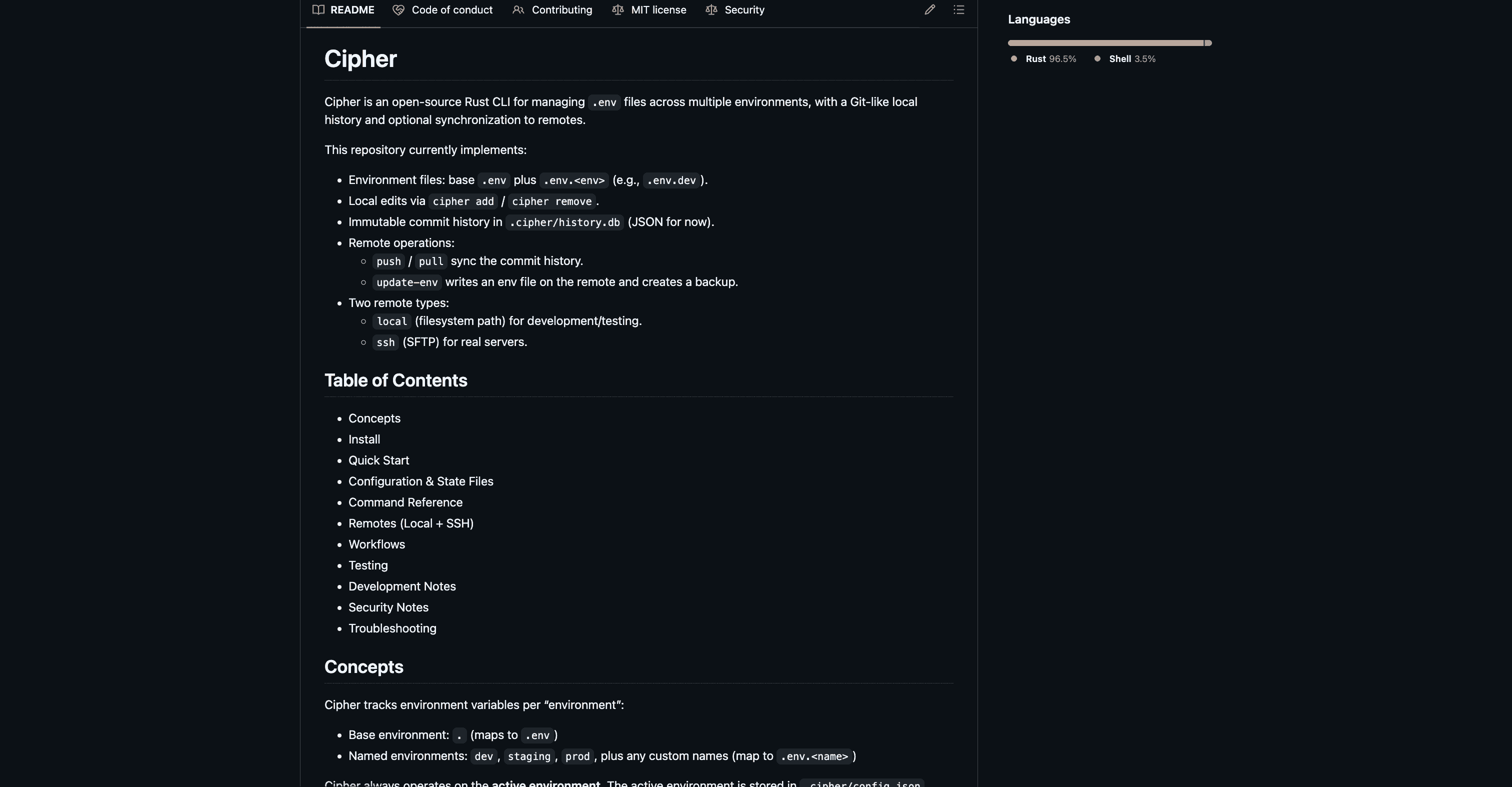Open the MIT license tab
This screenshot has height=787, width=1512.
[x=658, y=10]
